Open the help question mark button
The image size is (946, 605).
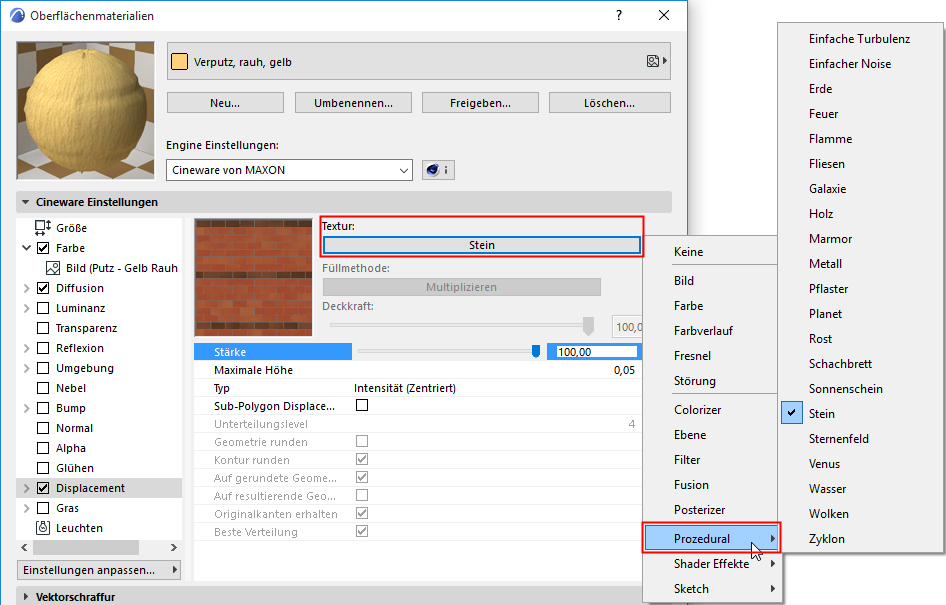coord(618,15)
